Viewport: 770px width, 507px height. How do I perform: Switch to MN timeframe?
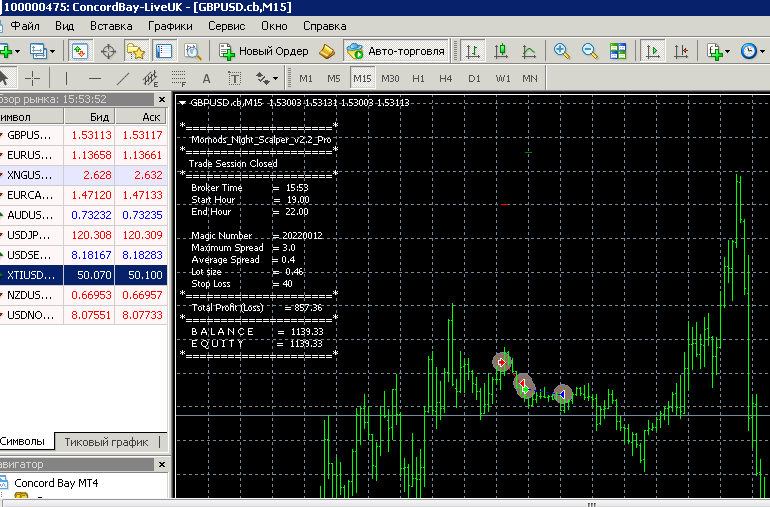coord(529,78)
